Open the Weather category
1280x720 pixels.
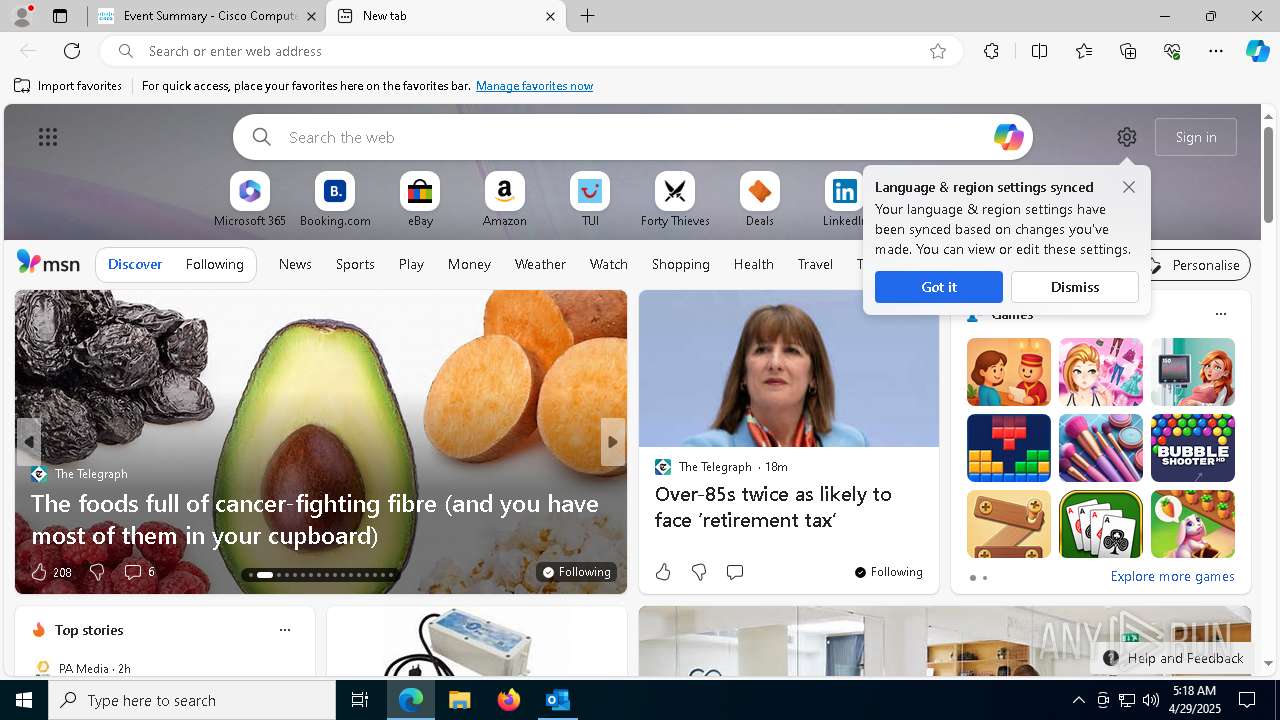coord(540,264)
